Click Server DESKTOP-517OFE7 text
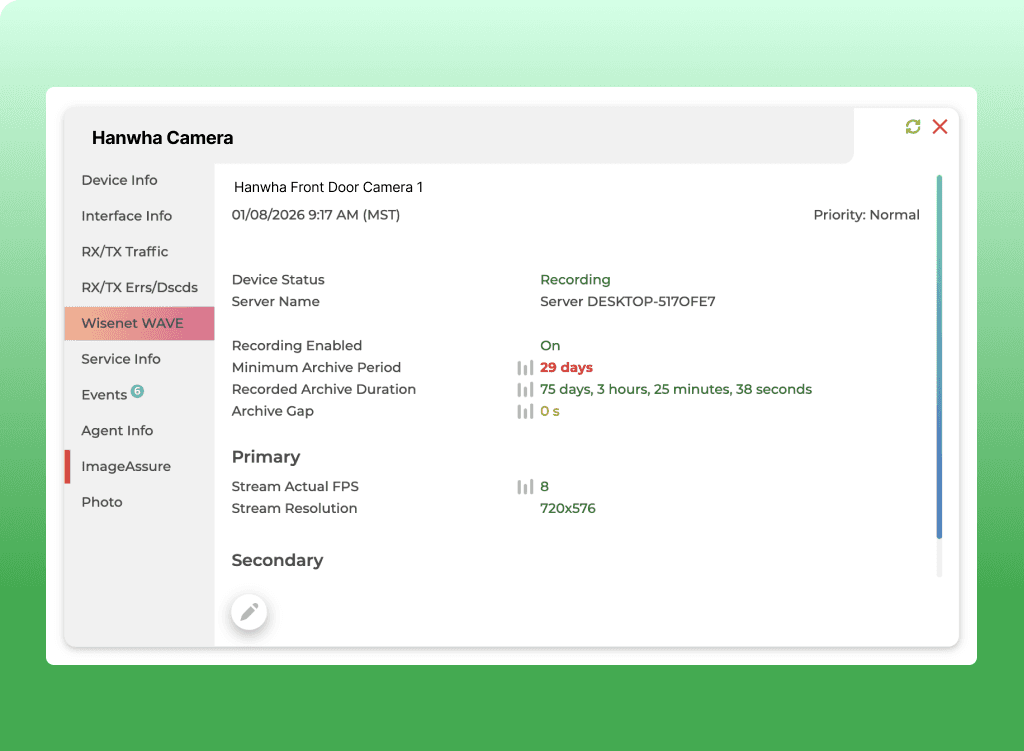 pyautogui.click(x=628, y=302)
